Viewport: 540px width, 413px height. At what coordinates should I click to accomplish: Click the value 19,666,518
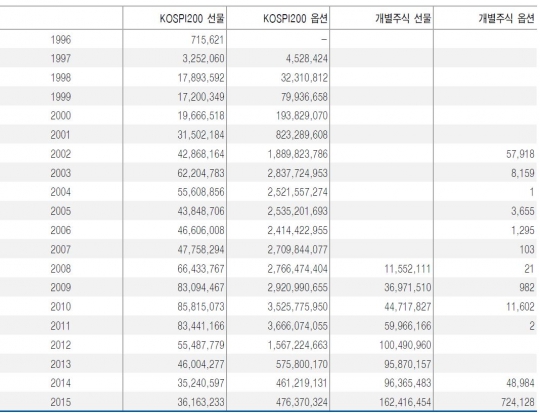pyautogui.click(x=201, y=116)
